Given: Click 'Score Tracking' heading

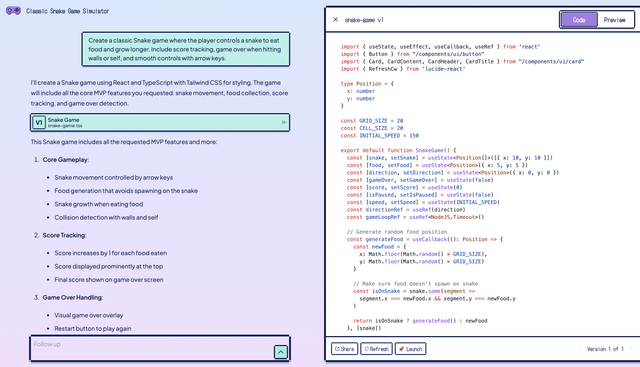Looking at the screenshot, I should pos(64,235).
